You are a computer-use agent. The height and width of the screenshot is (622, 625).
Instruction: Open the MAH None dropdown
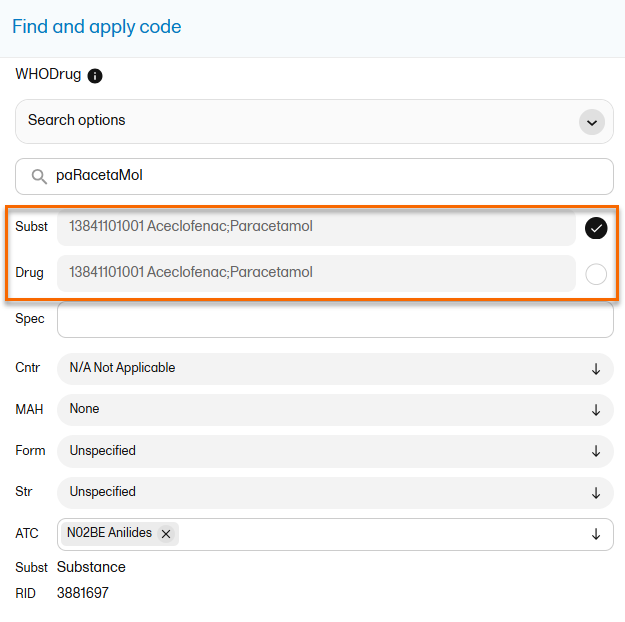[334, 409]
